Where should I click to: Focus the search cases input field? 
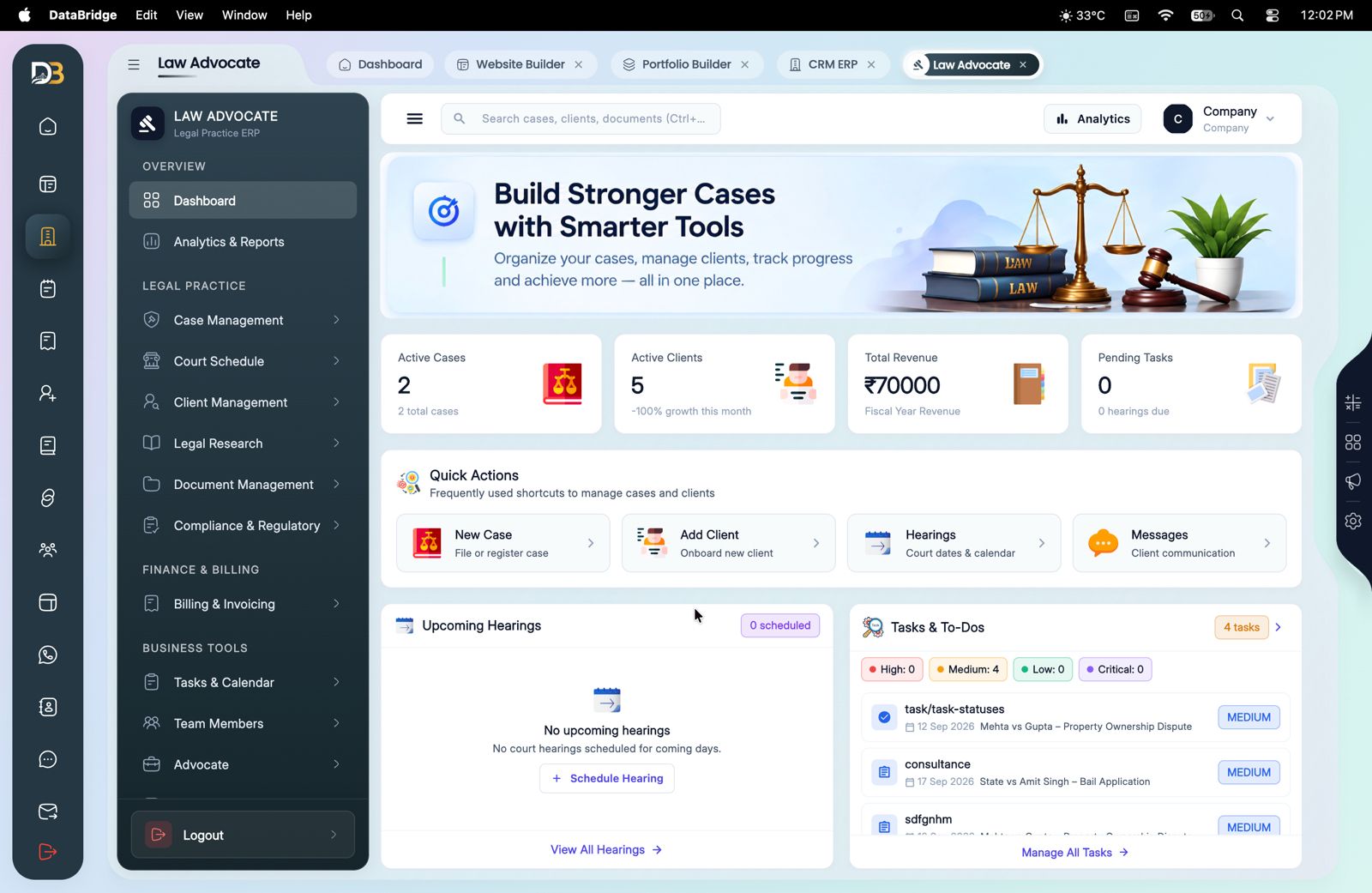point(581,118)
